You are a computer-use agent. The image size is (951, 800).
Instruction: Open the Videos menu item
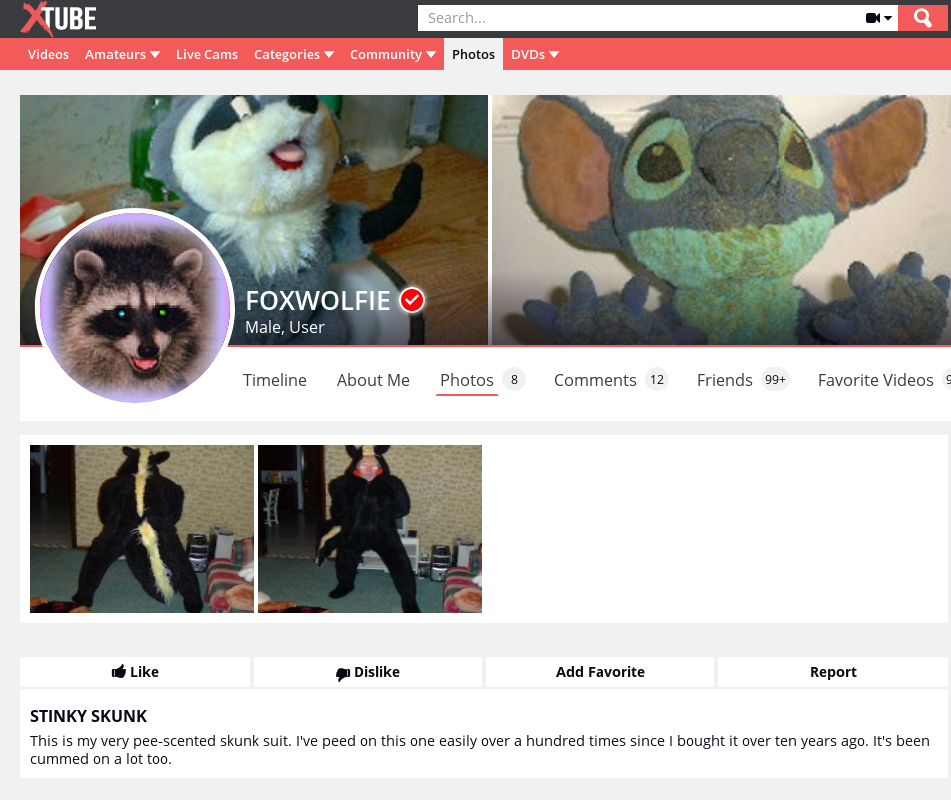tap(49, 55)
